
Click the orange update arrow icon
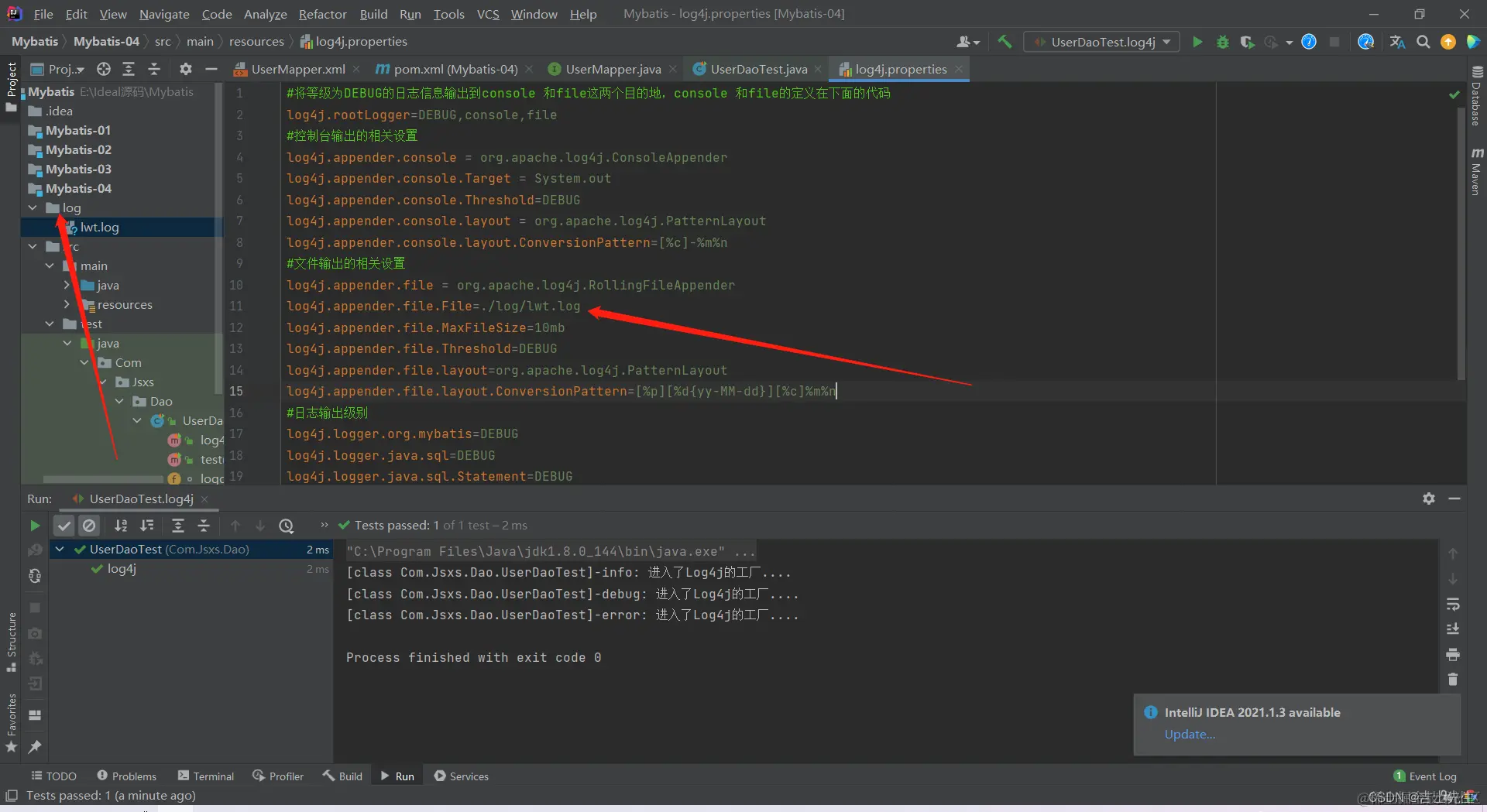[x=1448, y=42]
